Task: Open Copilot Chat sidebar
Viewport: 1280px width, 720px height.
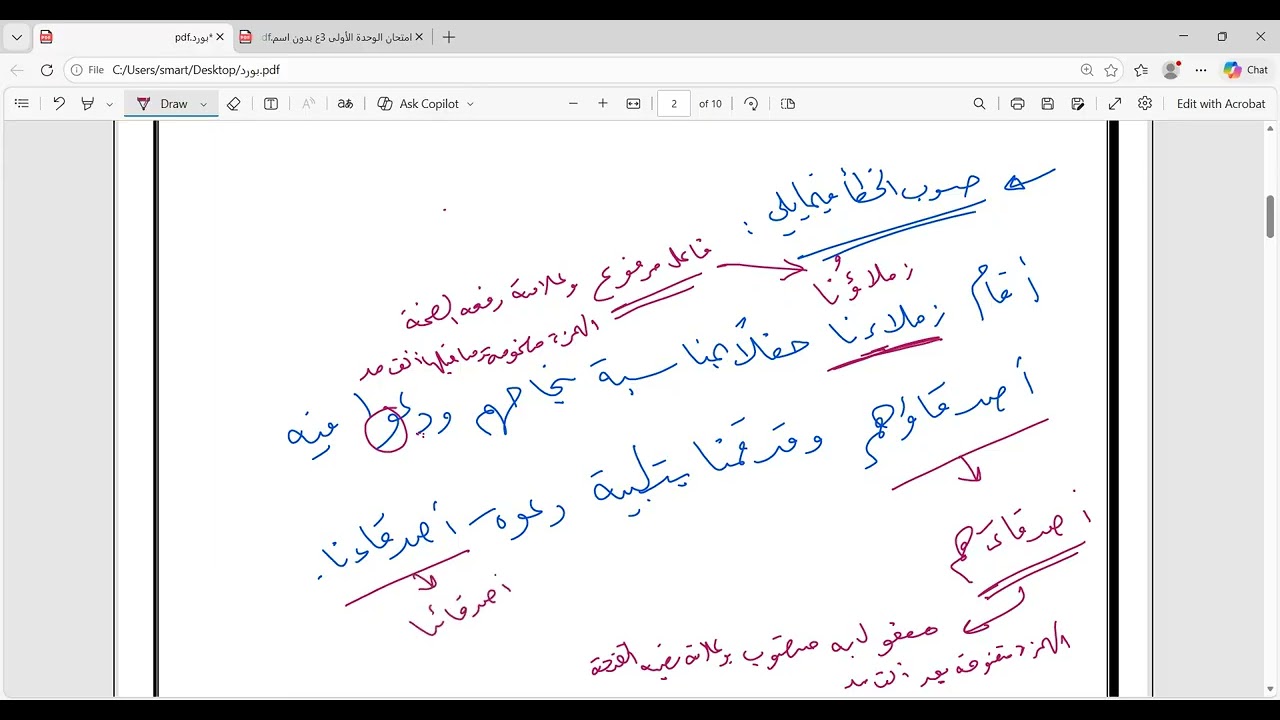Action: pos(1246,70)
